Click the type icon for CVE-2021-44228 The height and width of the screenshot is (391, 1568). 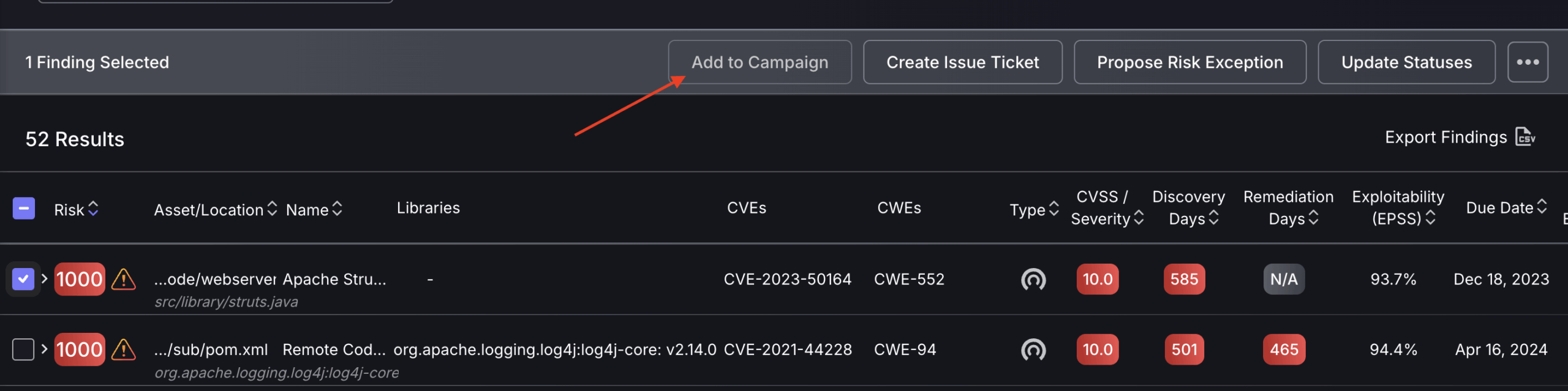pyautogui.click(x=1033, y=350)
